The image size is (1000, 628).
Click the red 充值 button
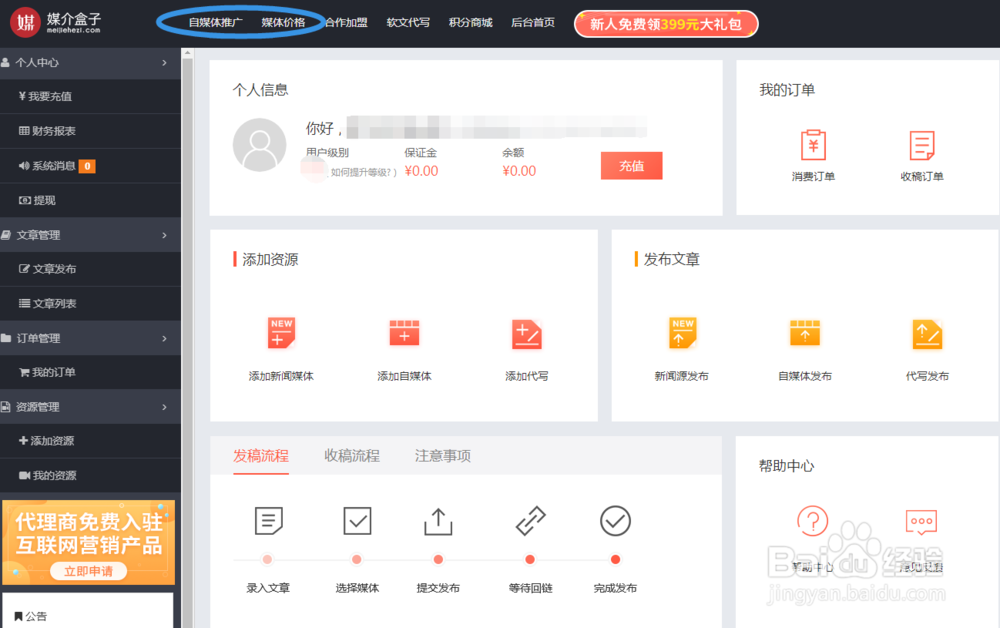click(631, 166)
